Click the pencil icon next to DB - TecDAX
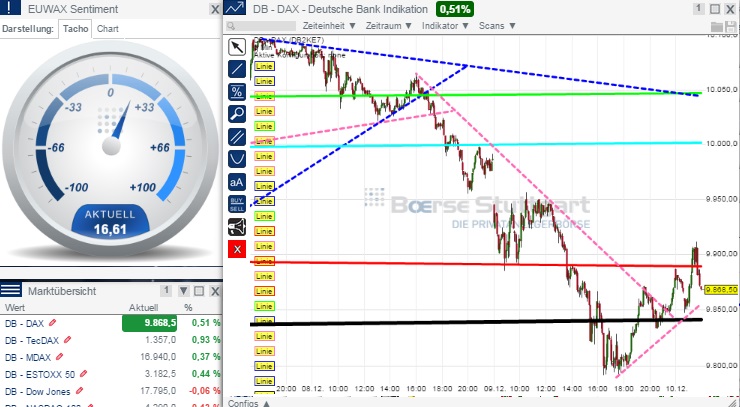The width and height of the screenshot is (740, 407). coord(67,340)
